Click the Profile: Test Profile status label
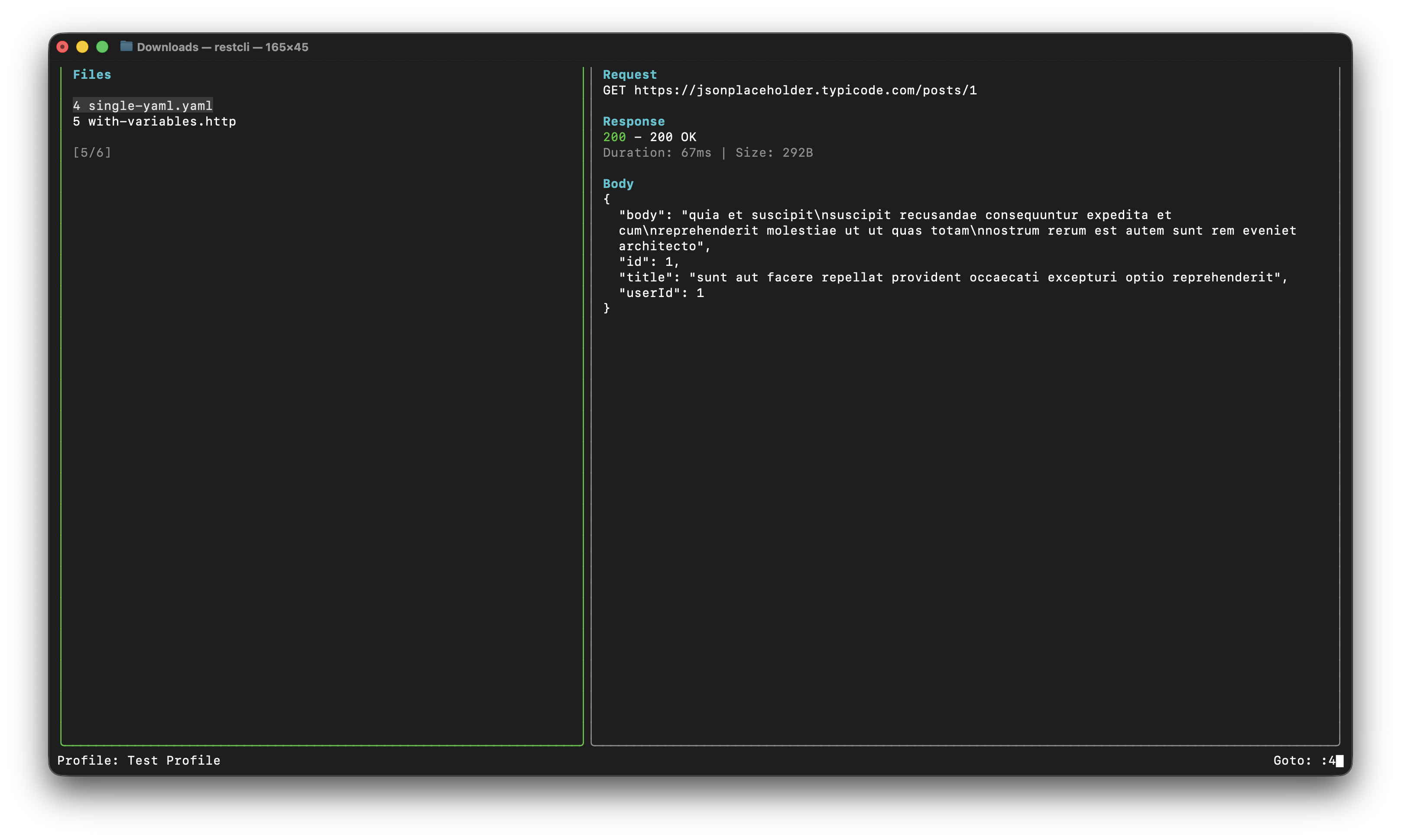The image size is (1401, 840). pos(139,761)
